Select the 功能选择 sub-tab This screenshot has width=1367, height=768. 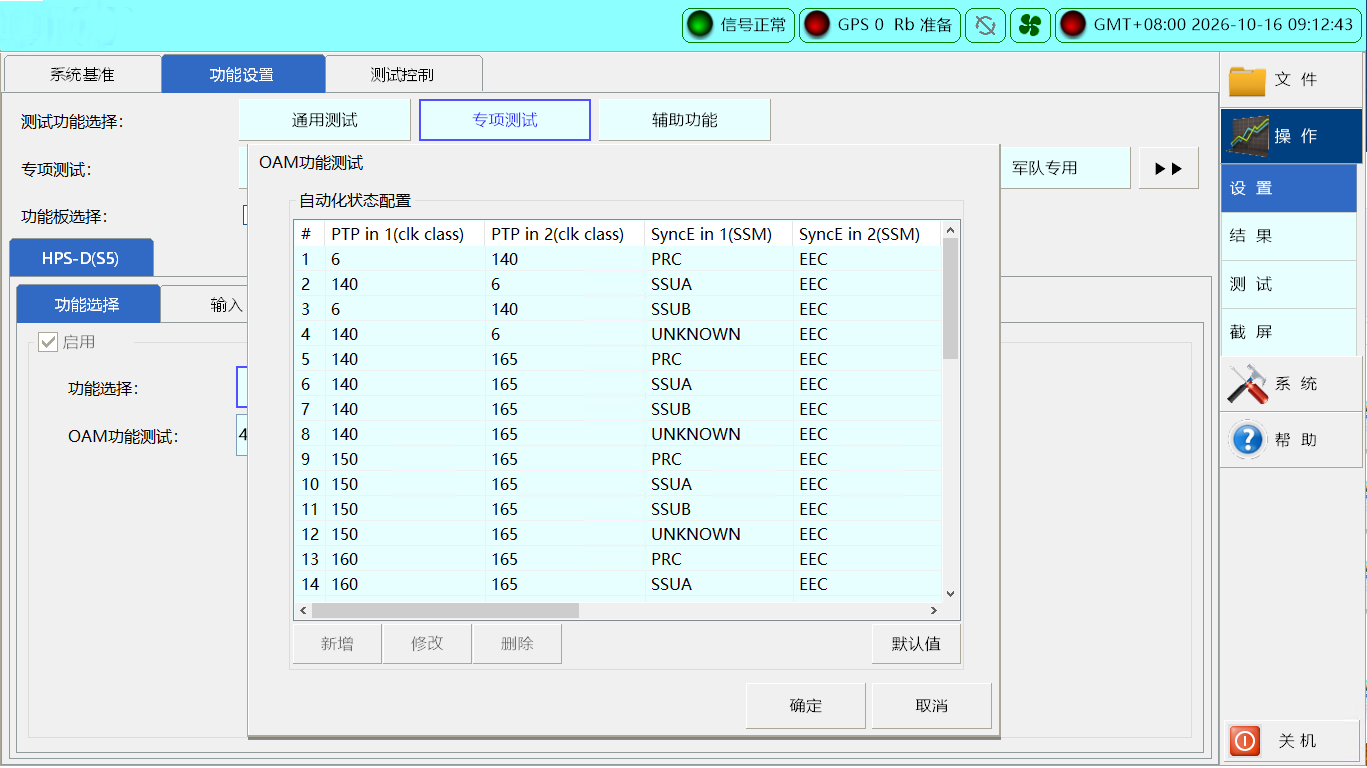click(x=88, y=305)
